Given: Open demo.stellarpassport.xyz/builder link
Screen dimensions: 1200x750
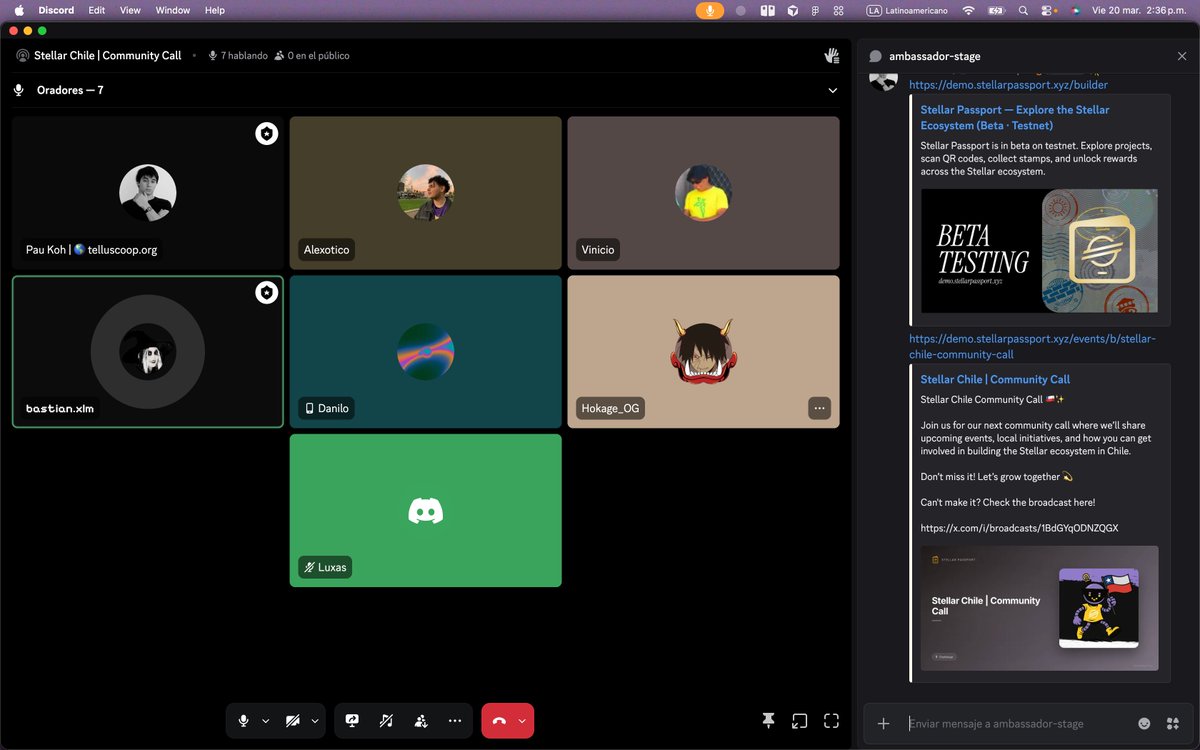Looking at the screenshot, I should pyautogui.click(x=1008, y=85).
